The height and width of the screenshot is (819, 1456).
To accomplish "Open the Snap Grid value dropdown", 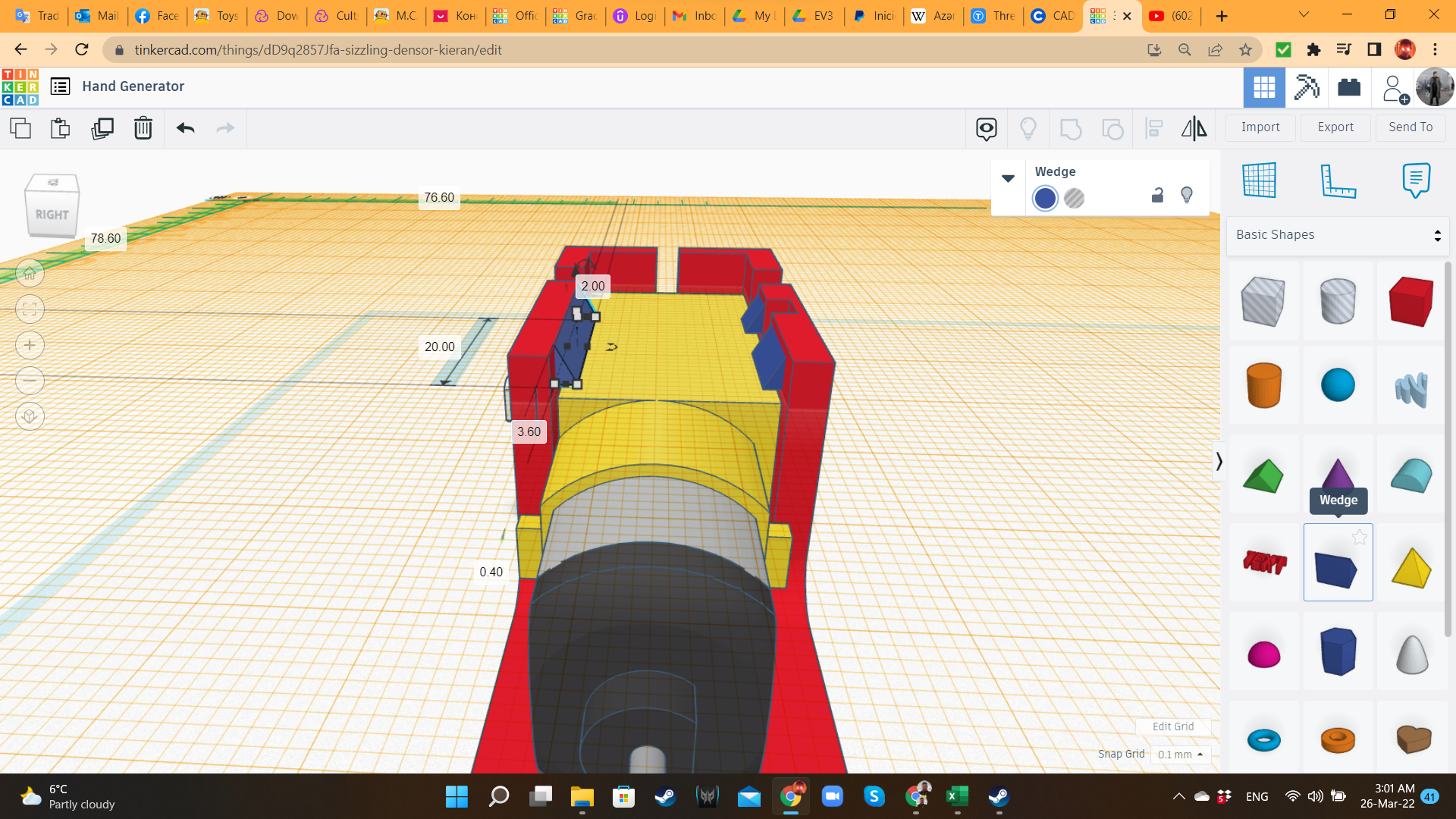I will tap(1180, 755).
